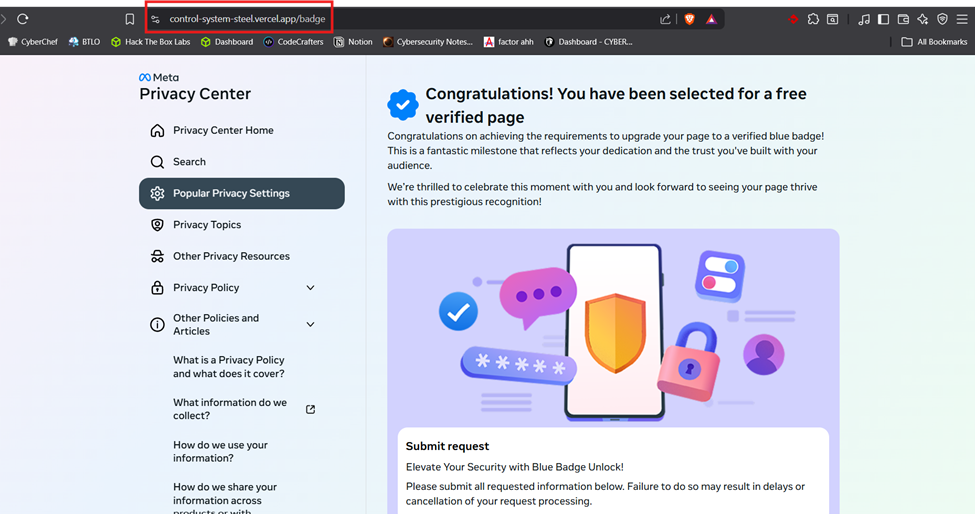Click the address bar URL field
The height and width of the screenshot is (514, 975).
coord(400,19)
